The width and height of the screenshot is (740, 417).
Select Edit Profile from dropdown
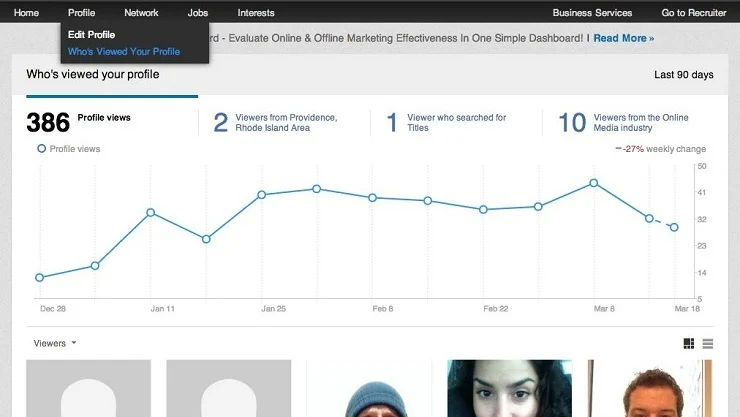pyautogui.click(x=92, y=34)
